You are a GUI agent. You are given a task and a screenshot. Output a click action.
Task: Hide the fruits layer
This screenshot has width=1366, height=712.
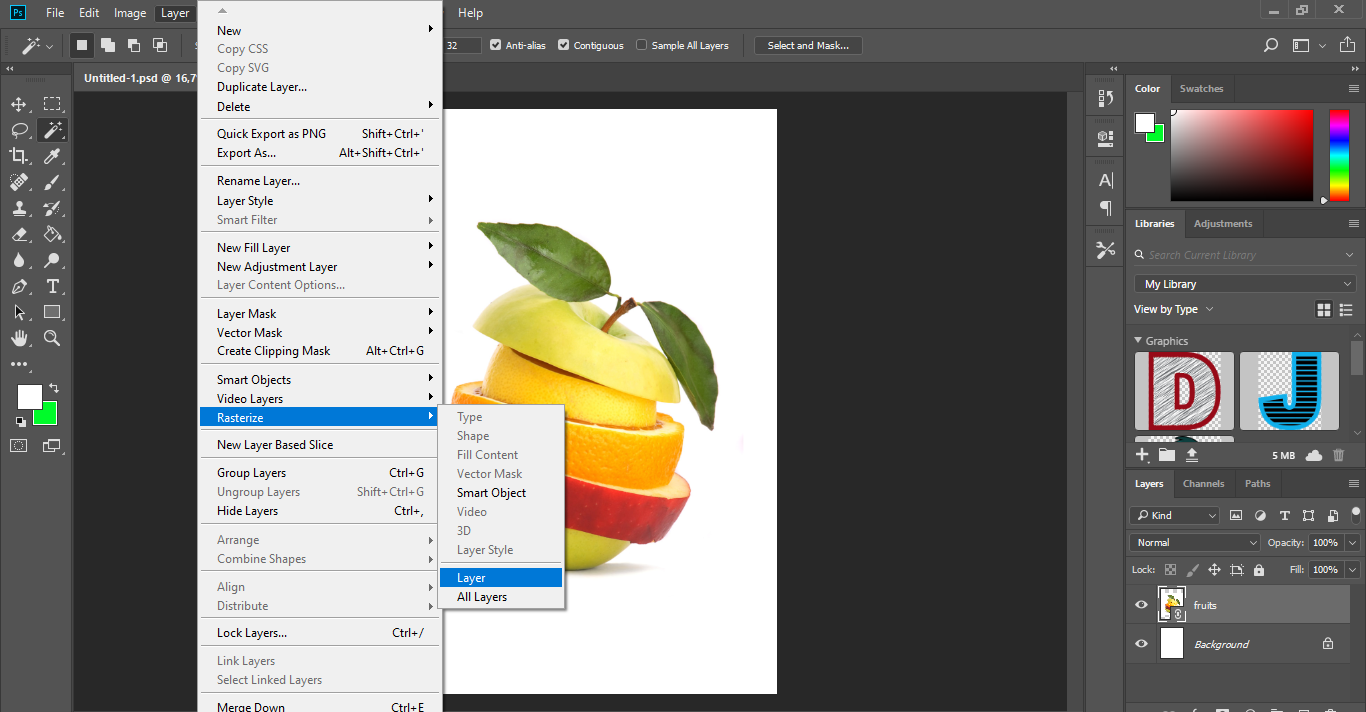[1141, 605]
